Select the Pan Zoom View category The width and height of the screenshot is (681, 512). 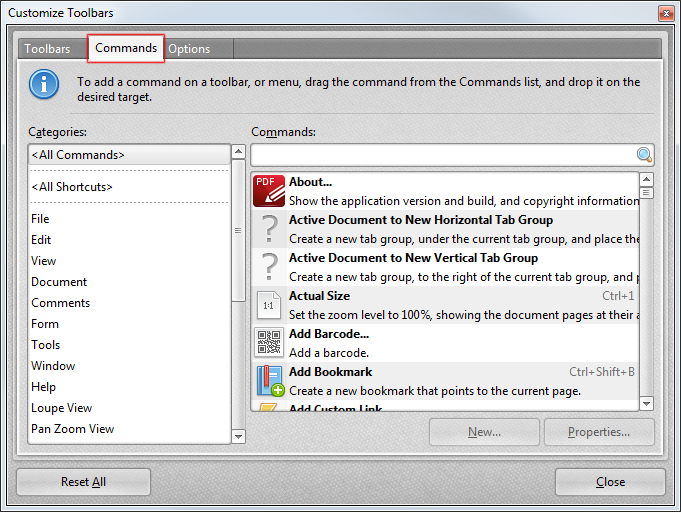click(x=129, y=429)
